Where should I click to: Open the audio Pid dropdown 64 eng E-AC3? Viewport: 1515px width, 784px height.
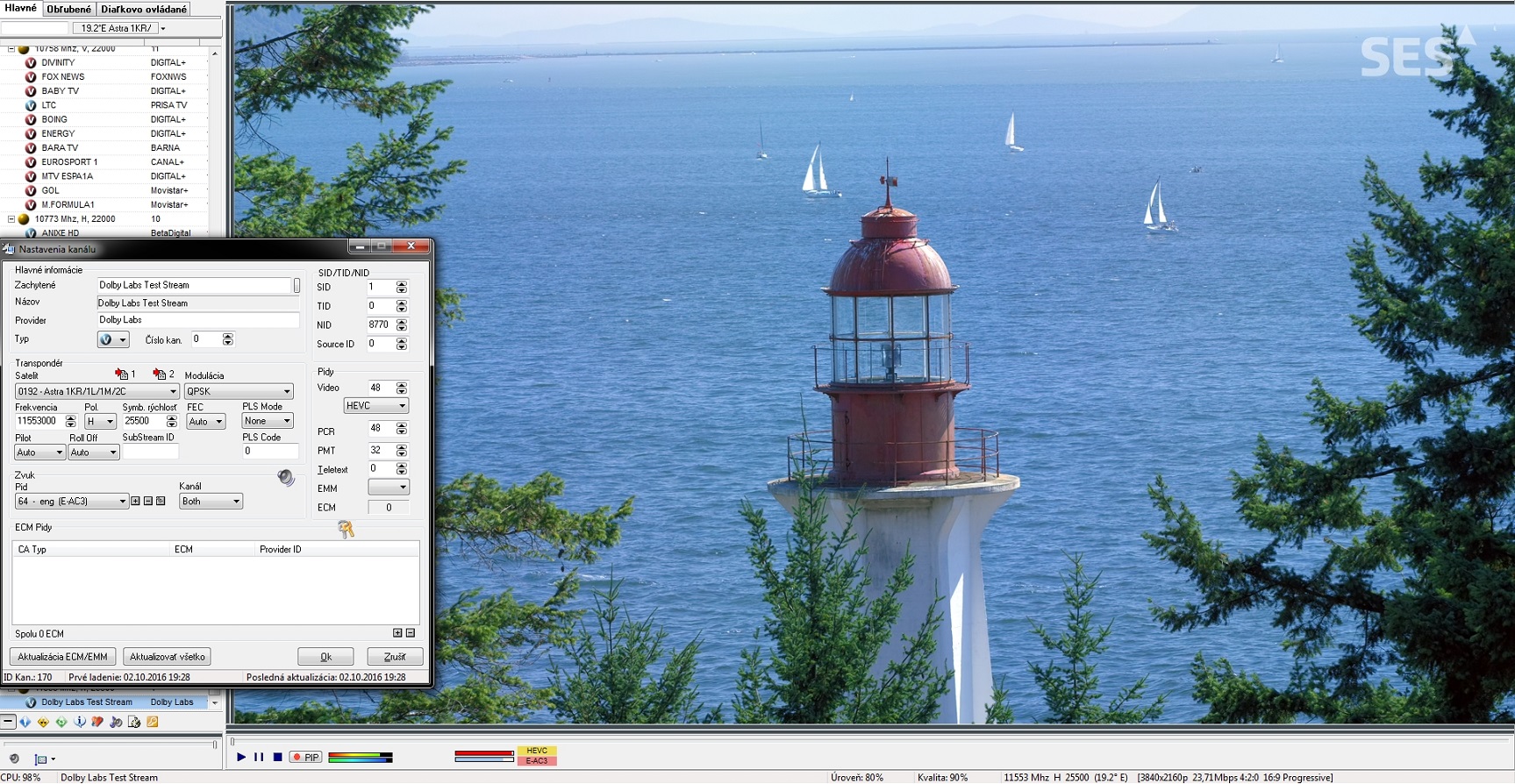pos(72,502)
